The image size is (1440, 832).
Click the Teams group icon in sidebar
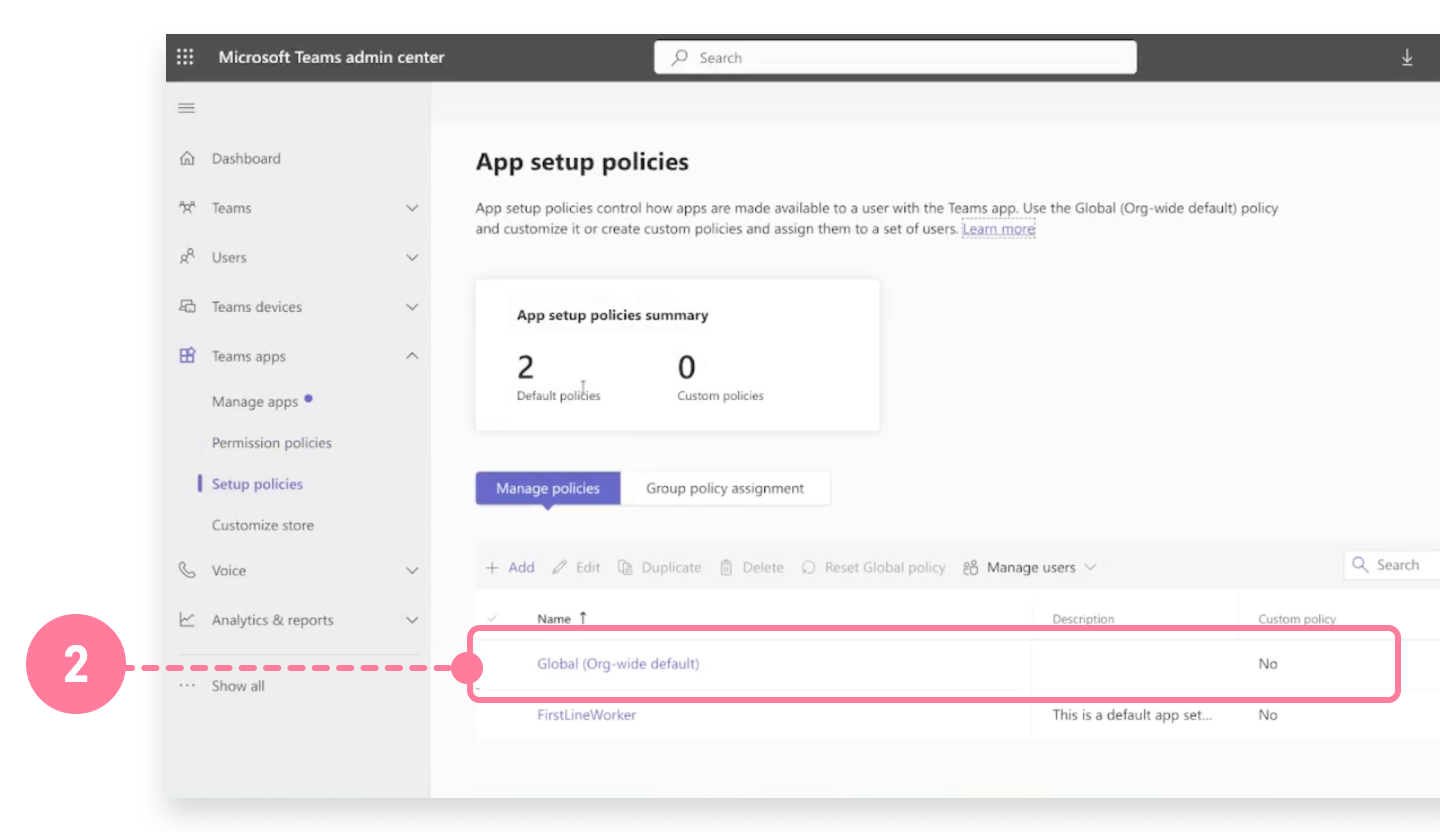tap(187, 208)
